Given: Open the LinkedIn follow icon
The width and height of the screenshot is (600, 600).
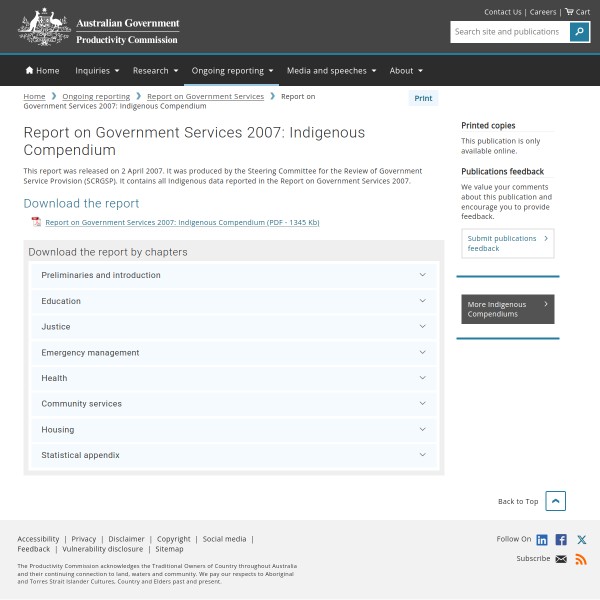Looking at the screenshot, I should [542, 540].
